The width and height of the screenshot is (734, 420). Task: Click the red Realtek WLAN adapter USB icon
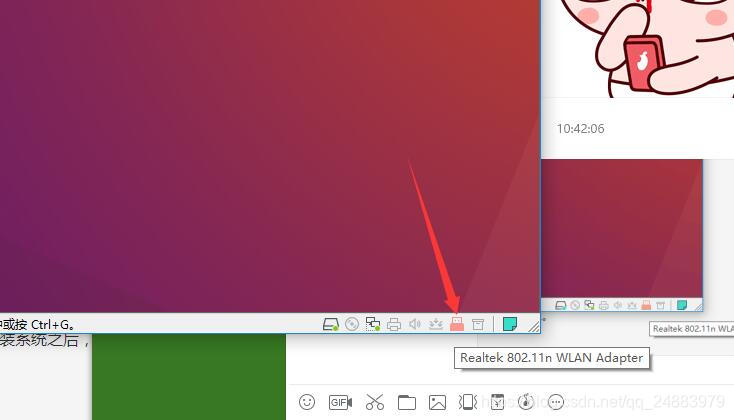(x=457, y=324)
